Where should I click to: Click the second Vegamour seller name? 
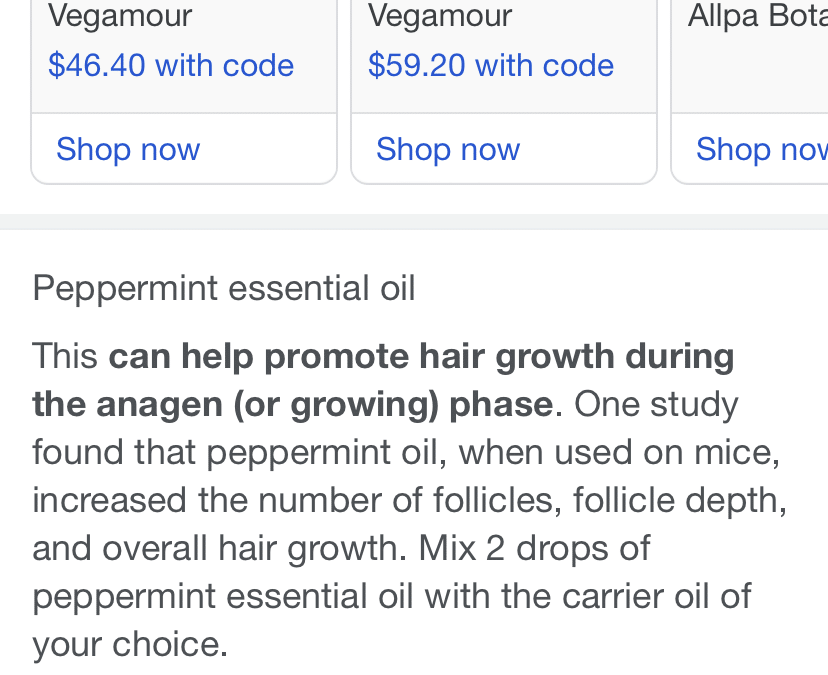(440, 16)
